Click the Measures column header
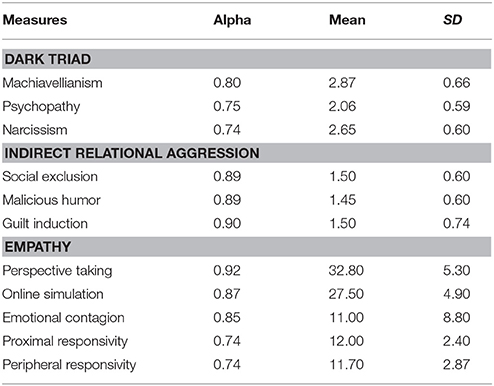Screen dimensions: 494x386 tap(35, 20)
